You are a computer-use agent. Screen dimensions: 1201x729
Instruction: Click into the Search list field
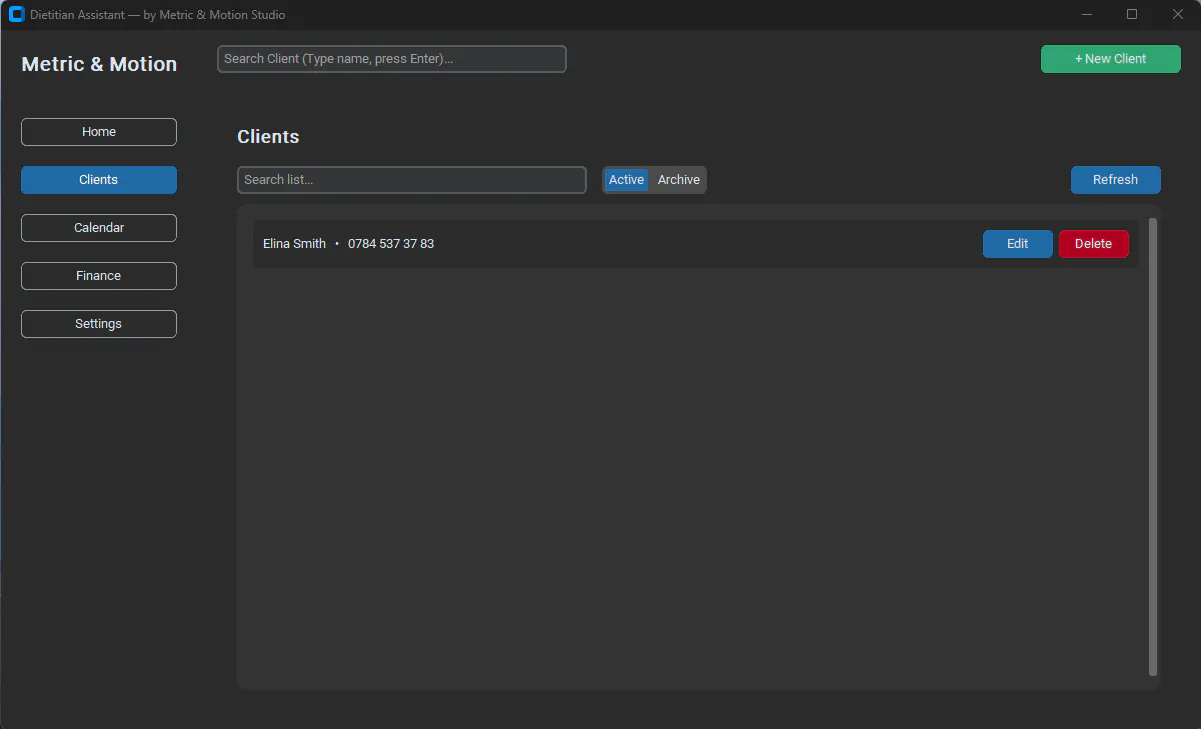(412, 180)
